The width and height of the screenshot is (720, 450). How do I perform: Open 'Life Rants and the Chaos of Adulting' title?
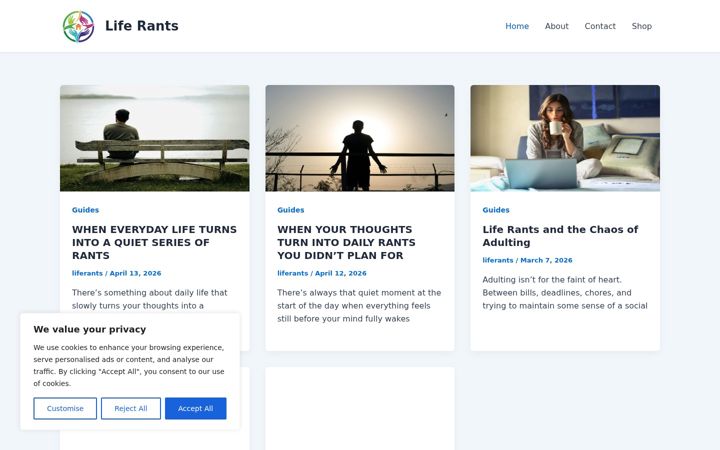tap(560, 236)
